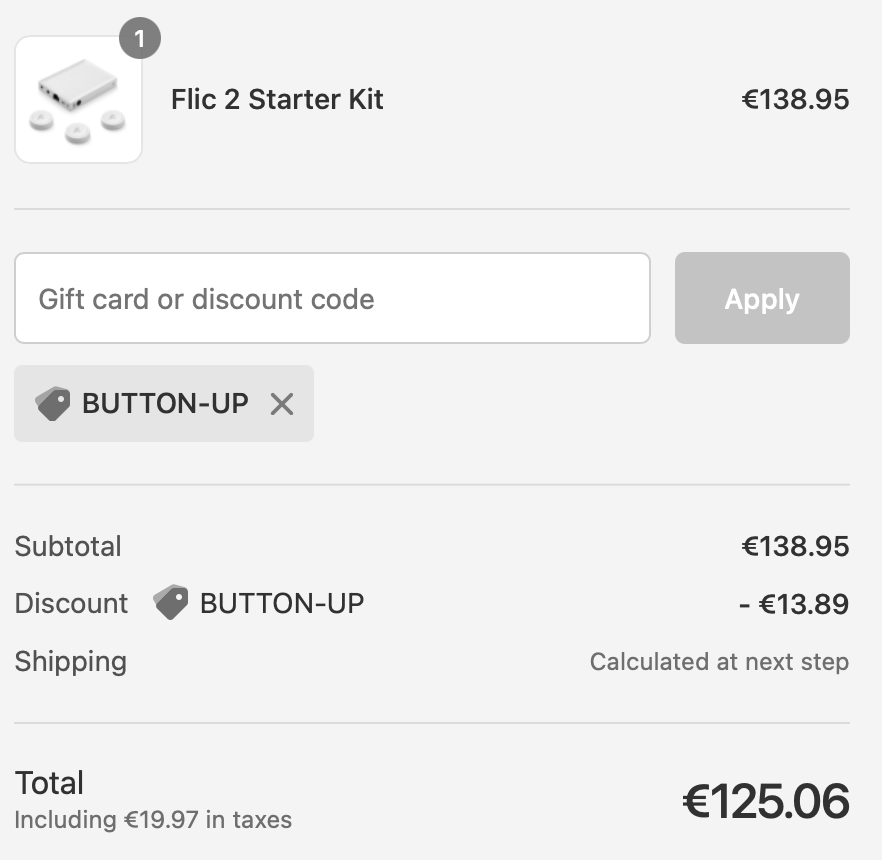This screenshot has width=882, height=860.
Task: Click the Subtotal label
Action: [68, 546]
